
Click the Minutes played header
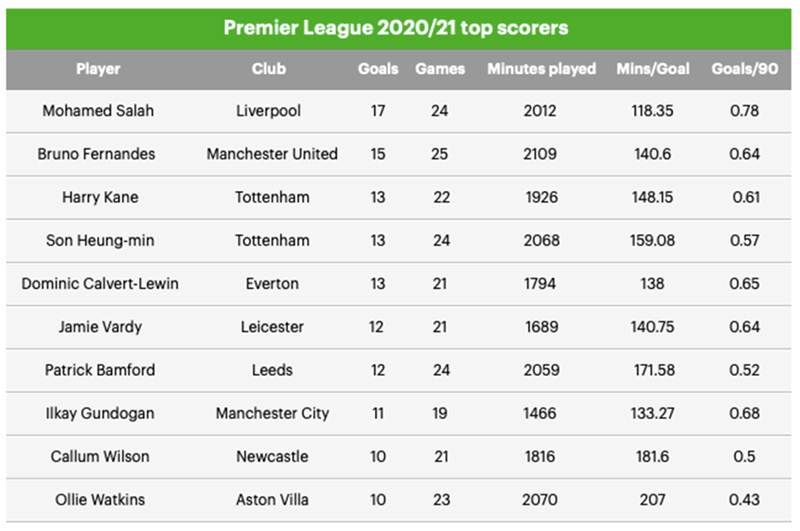pyautogui.click(x=541, y=69)
